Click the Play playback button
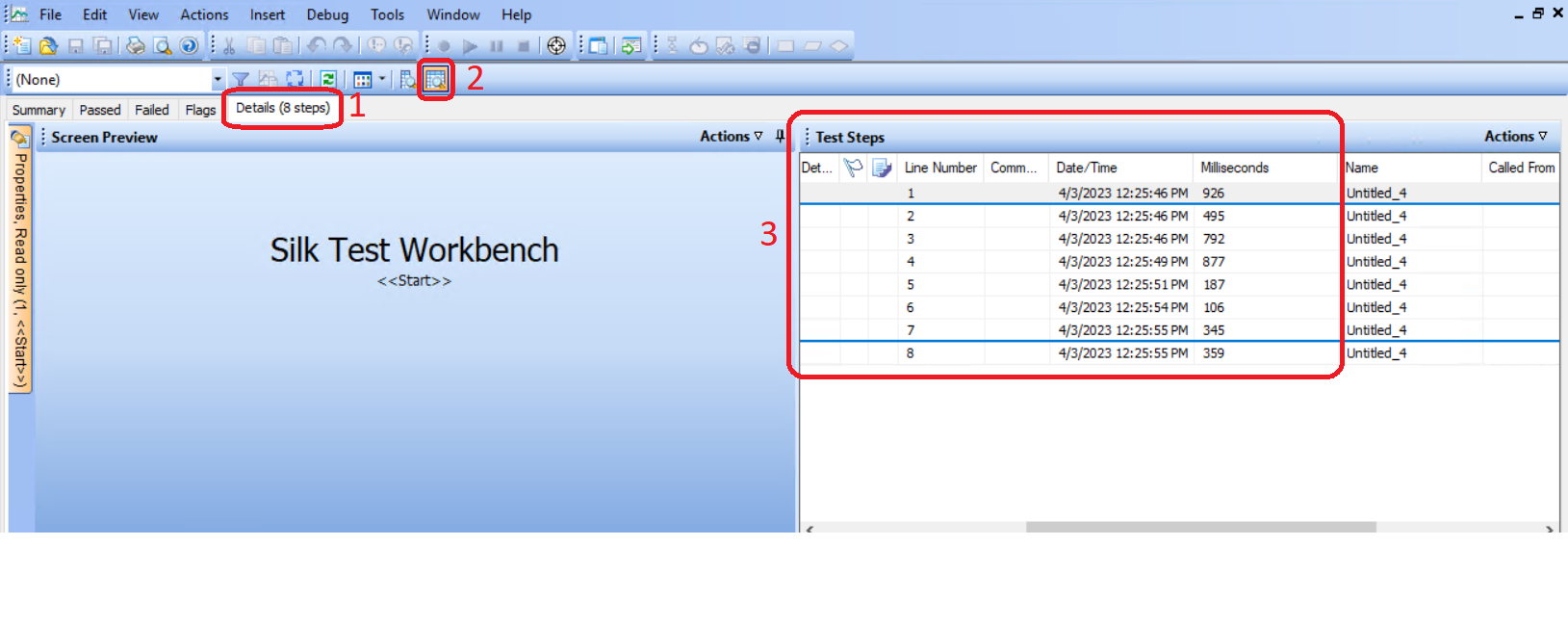Screen dimensions: 1568x624 pos(470,46)
